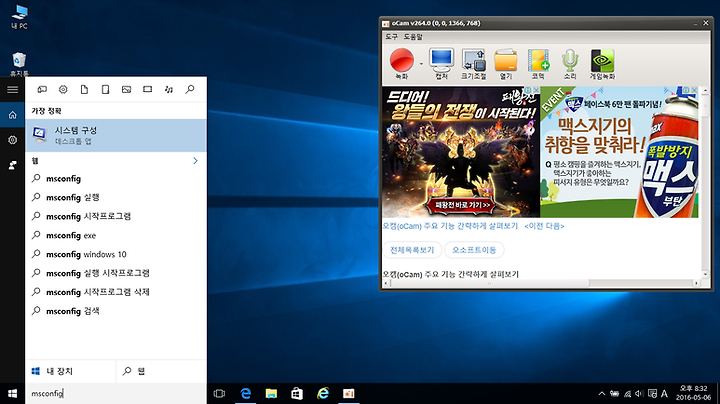Screen dimensions: 720x404
Task: Open the network icon in system tray
Action: point(627,393)
